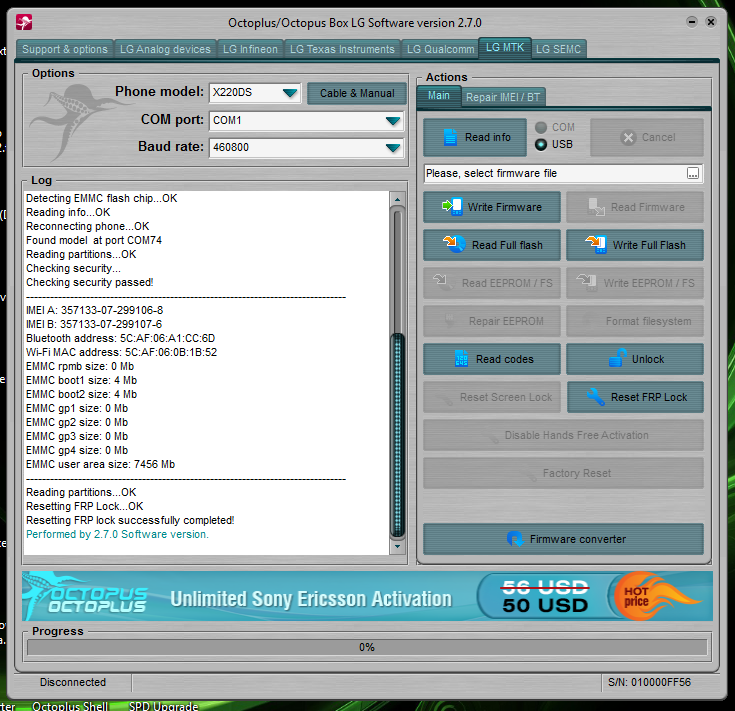Click the log scrollbar thumb
Viewport: 735px width, 711px height.
[x=398, y=434]
